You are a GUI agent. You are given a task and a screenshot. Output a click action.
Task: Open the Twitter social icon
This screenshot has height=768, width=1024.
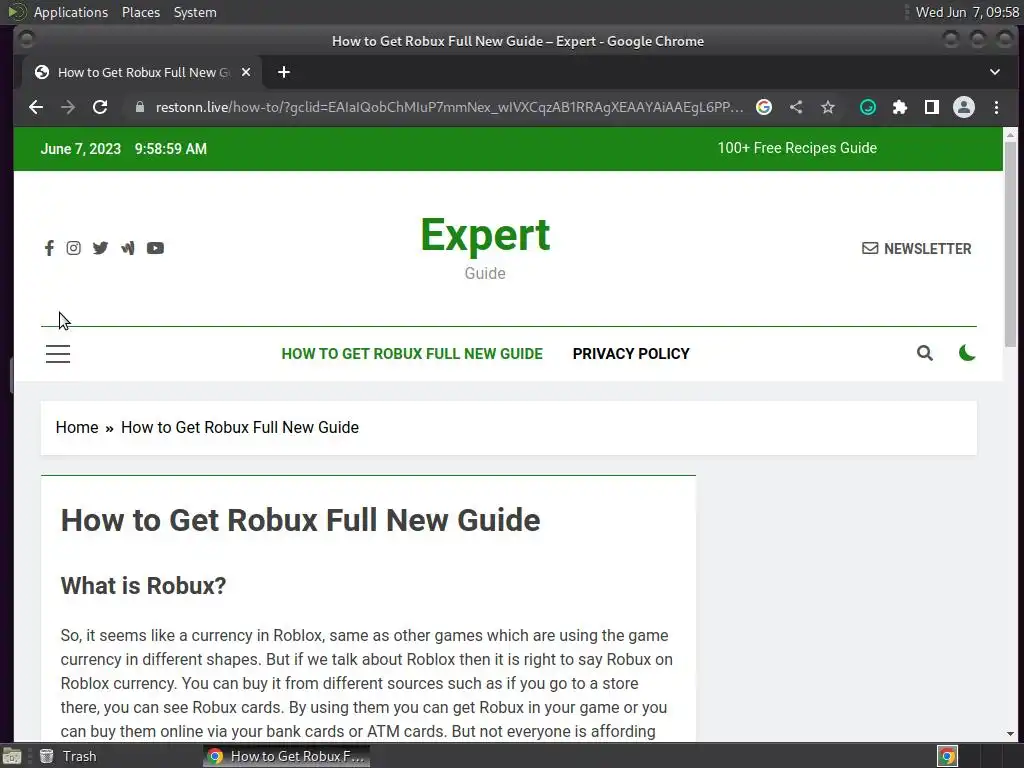(x=100, y=248)
